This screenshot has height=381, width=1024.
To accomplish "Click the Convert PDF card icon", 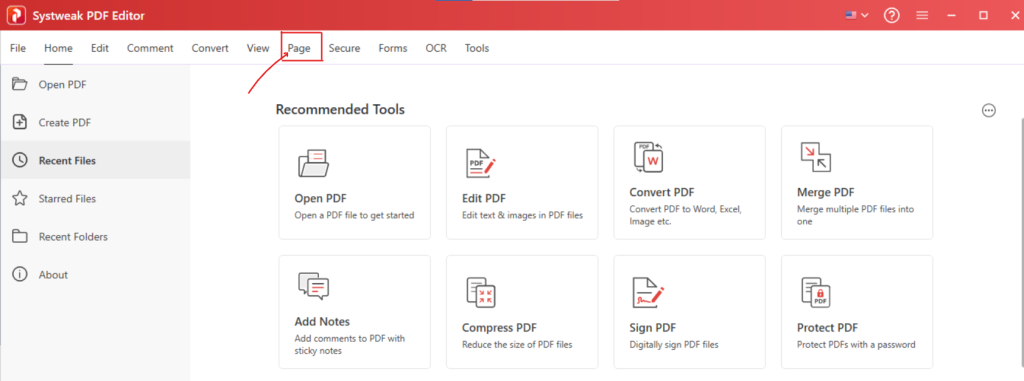I will (648, 157).
